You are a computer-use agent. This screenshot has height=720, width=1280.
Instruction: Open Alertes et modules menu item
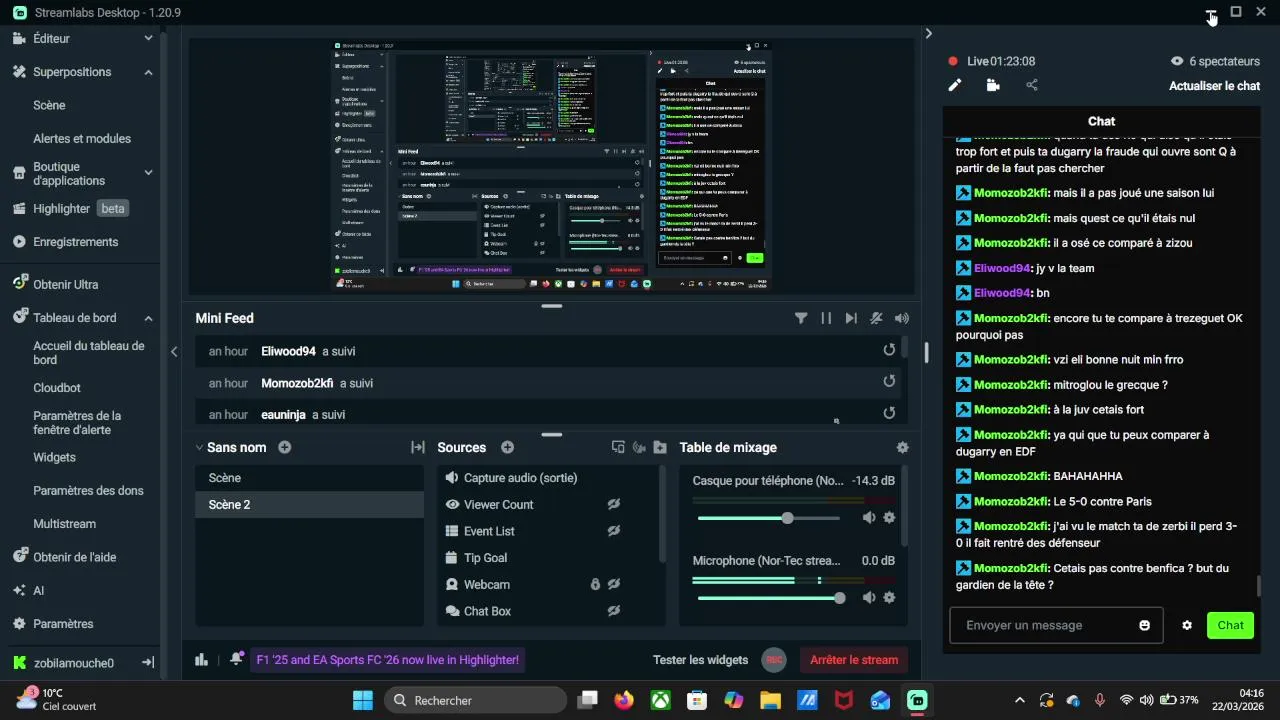pyautogui.click(x=82, y=138)
